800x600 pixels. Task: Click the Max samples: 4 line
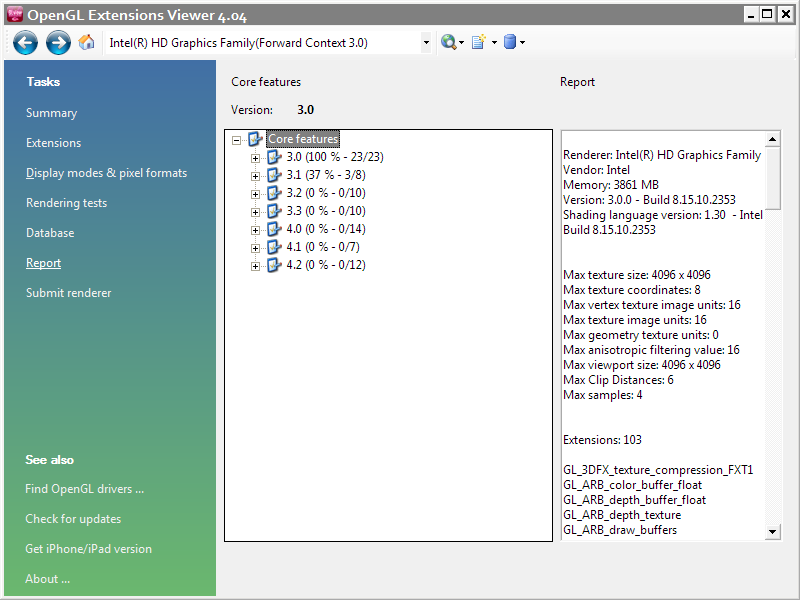click(603, 395)
